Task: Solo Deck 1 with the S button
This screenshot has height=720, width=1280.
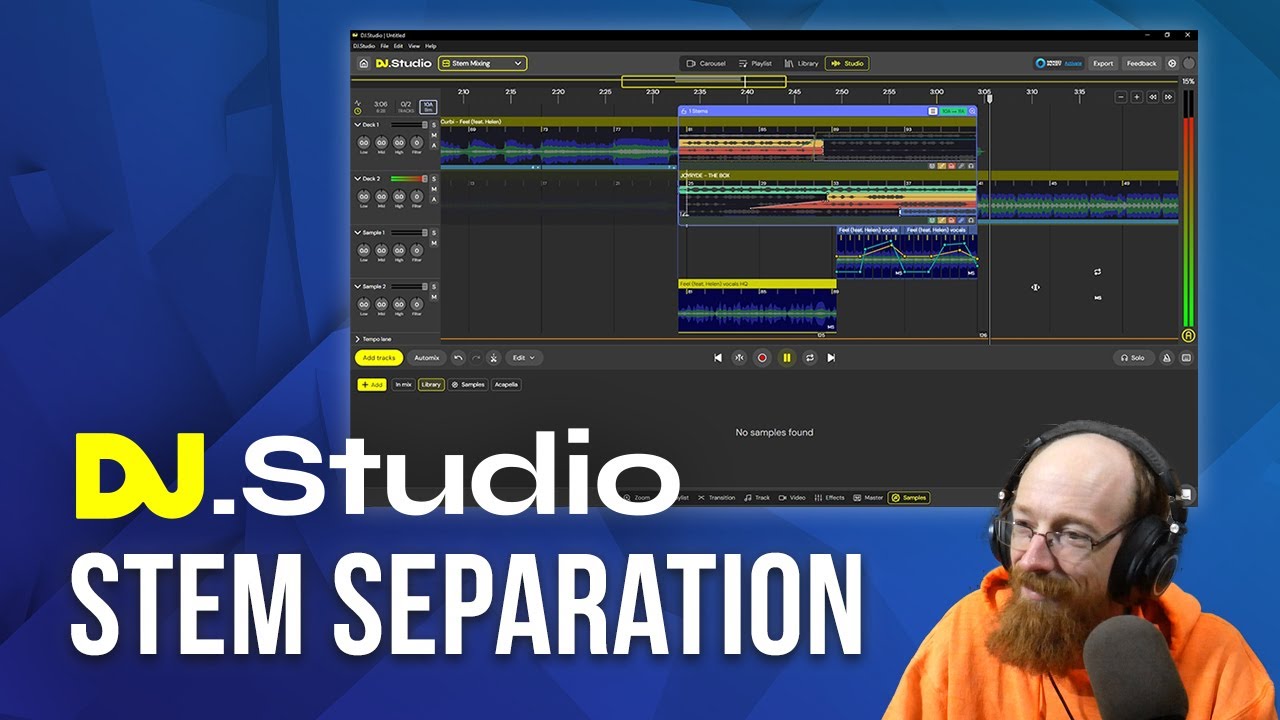Action: 434,125
